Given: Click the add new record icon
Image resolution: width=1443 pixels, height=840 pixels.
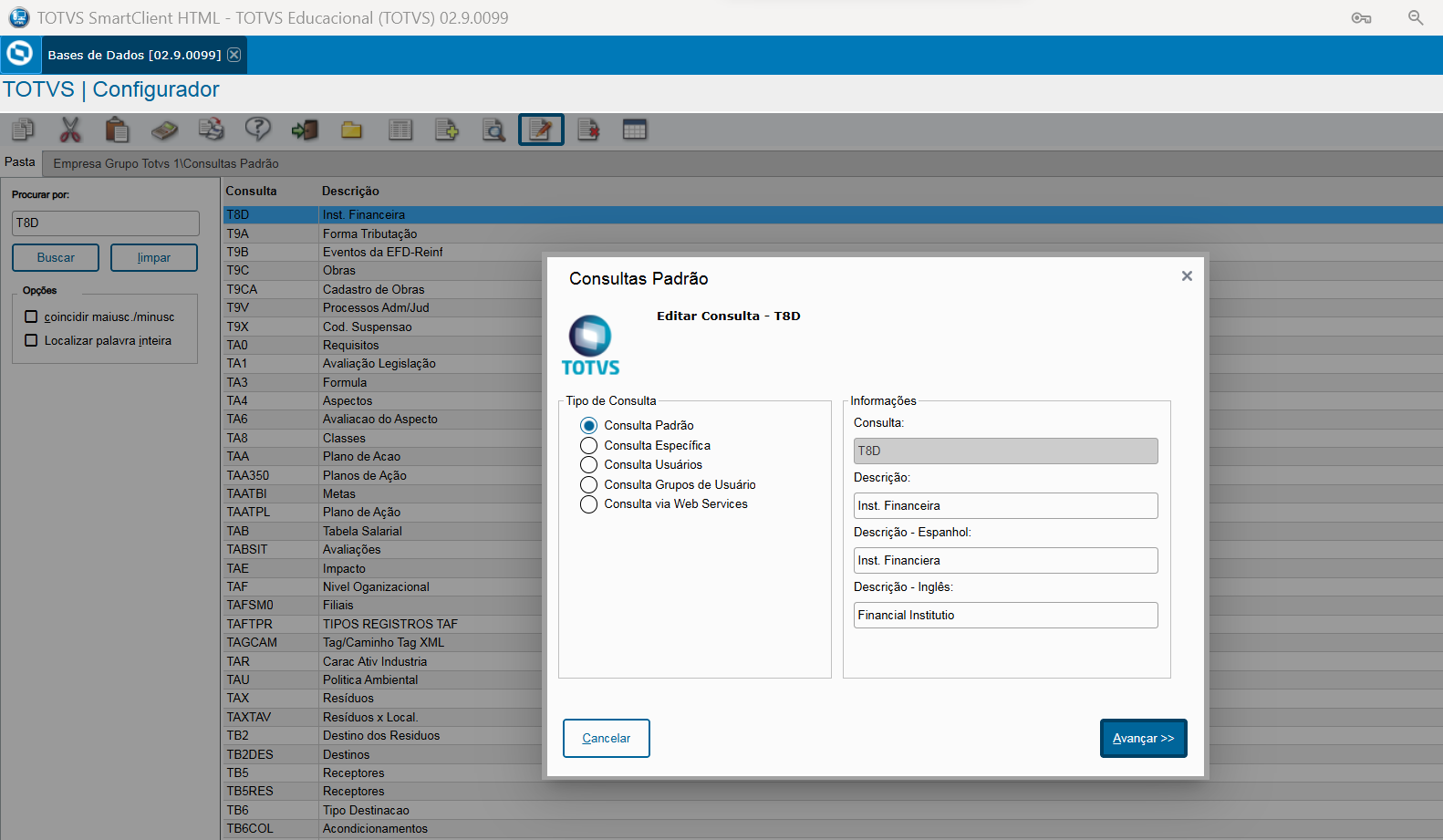Looking at the screenshot, I should point(447,130).
